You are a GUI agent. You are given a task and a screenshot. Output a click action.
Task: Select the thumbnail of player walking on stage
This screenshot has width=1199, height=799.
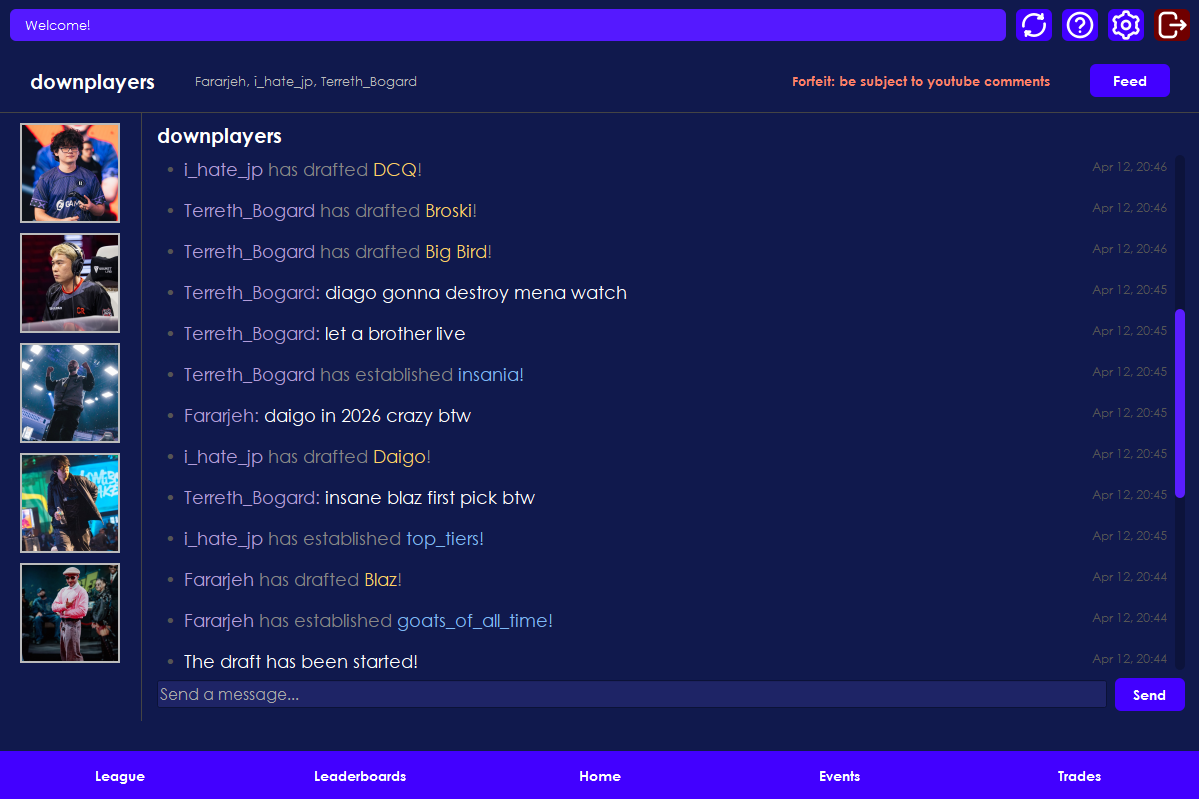70,503
